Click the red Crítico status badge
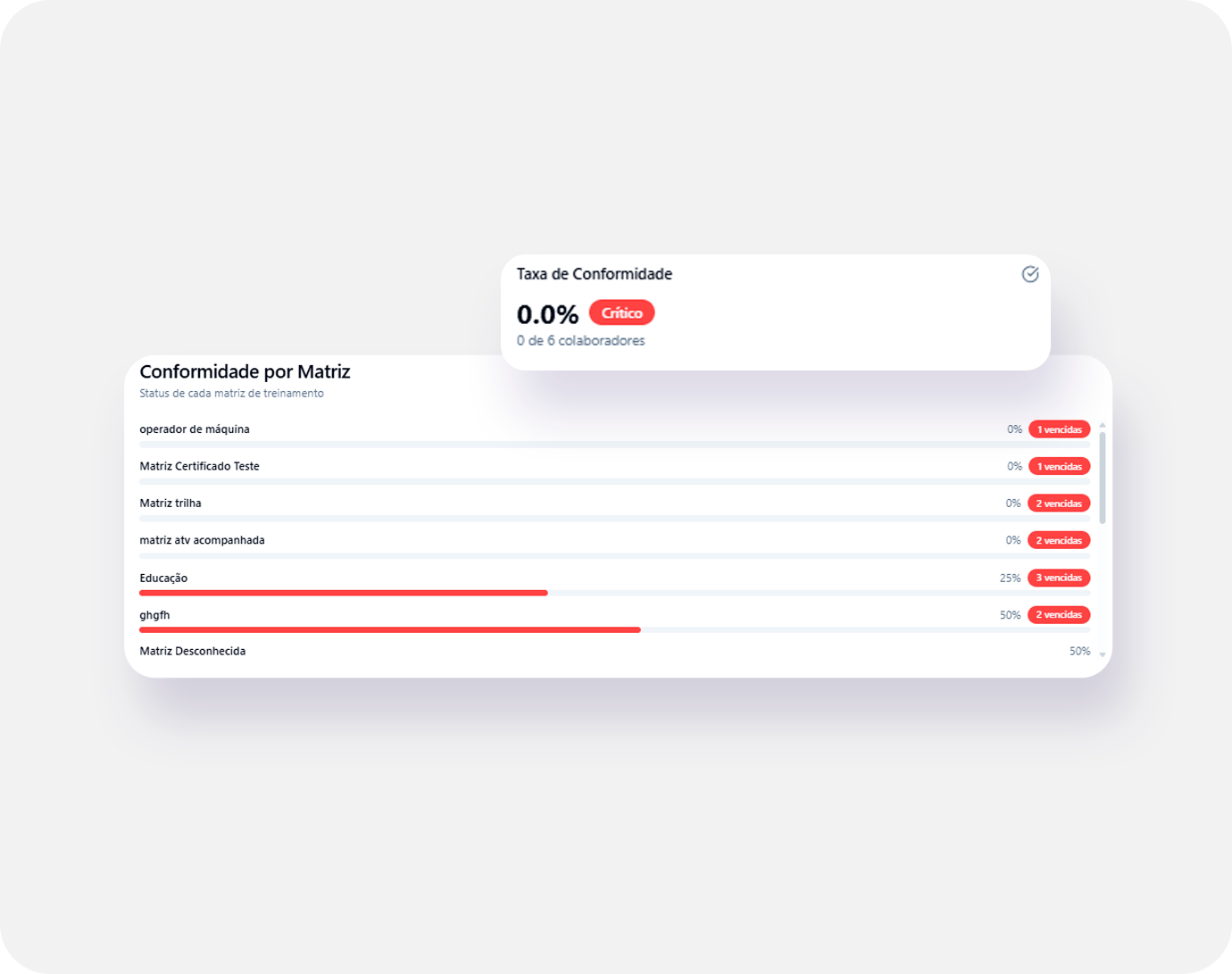Image resolution: width=1232 pixels, height=974 pixels. click(x=621, y=312)
